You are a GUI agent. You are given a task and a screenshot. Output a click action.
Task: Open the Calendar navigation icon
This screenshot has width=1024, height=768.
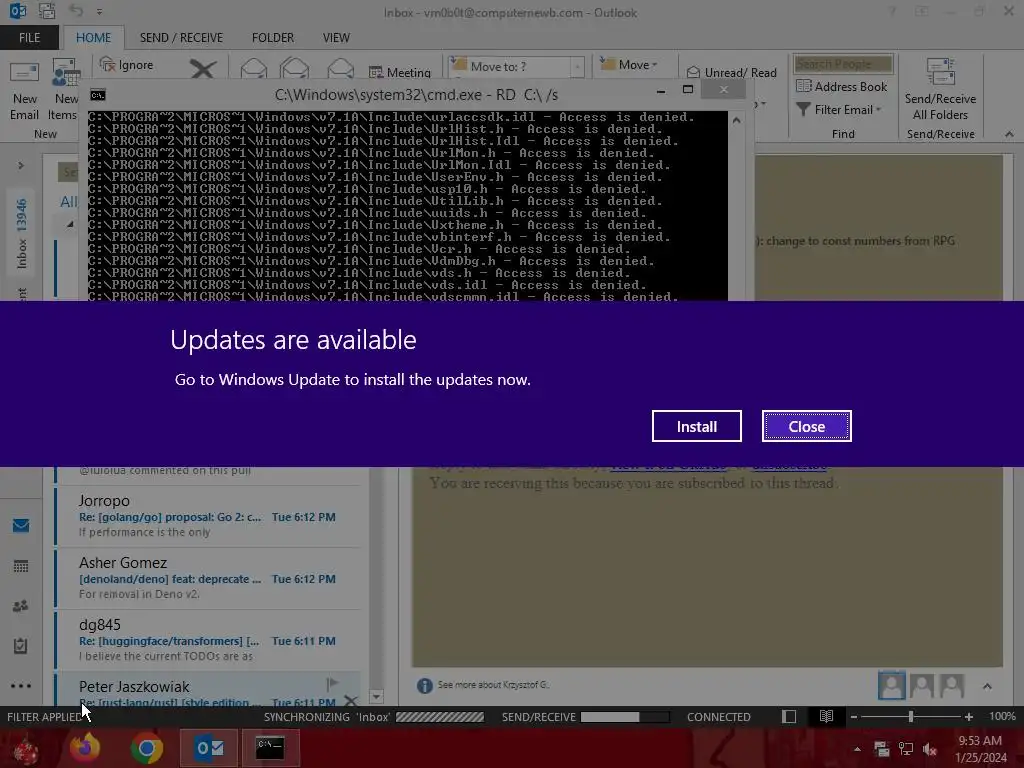(21, 566)
